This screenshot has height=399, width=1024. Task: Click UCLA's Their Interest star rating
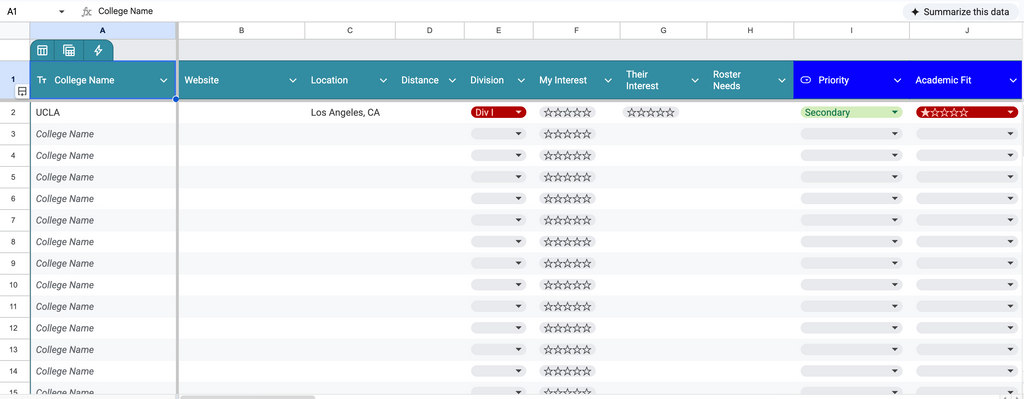[x=650, y=112]
